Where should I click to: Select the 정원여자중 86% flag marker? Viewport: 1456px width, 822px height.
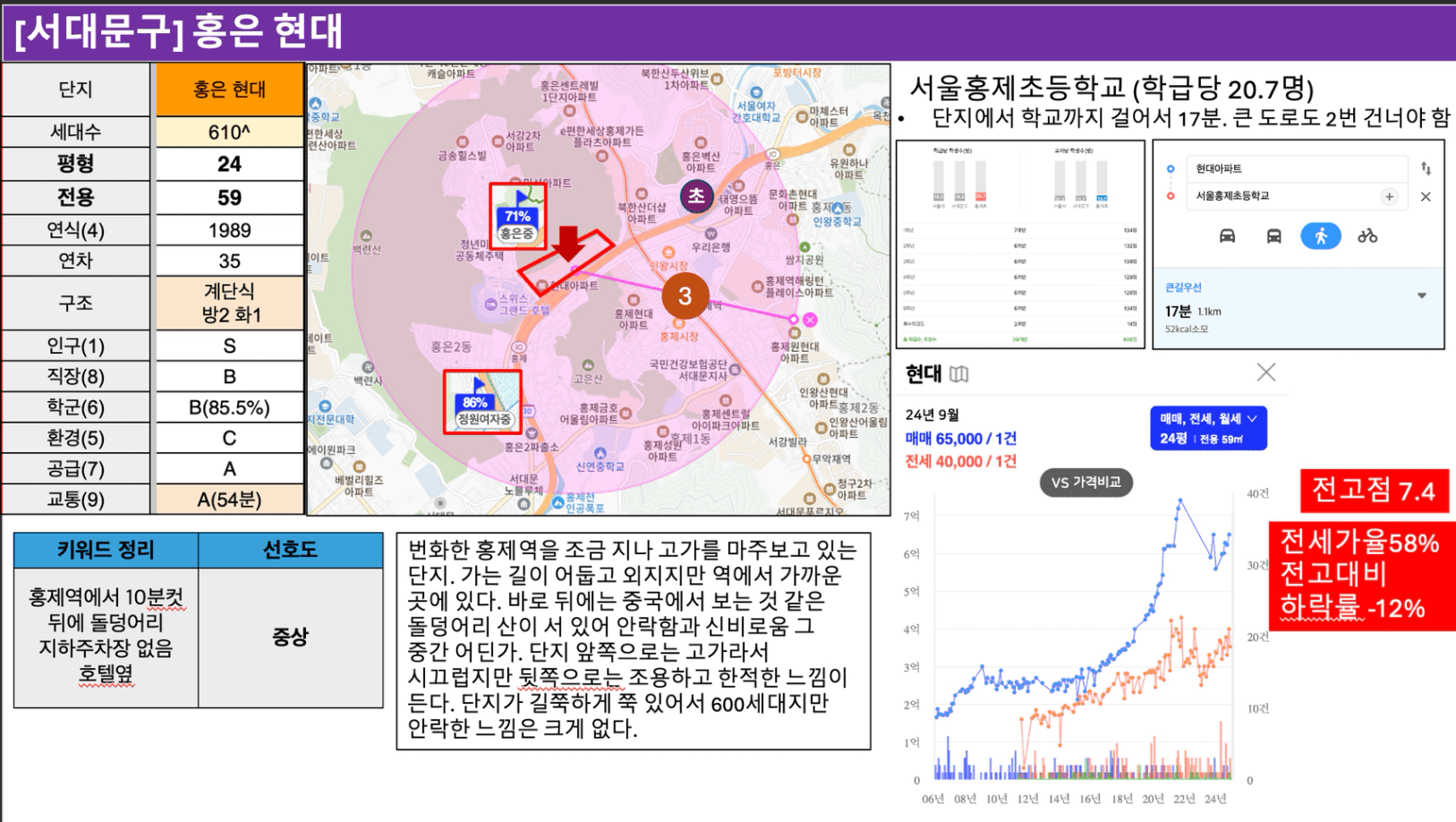[x=481, y=404]
